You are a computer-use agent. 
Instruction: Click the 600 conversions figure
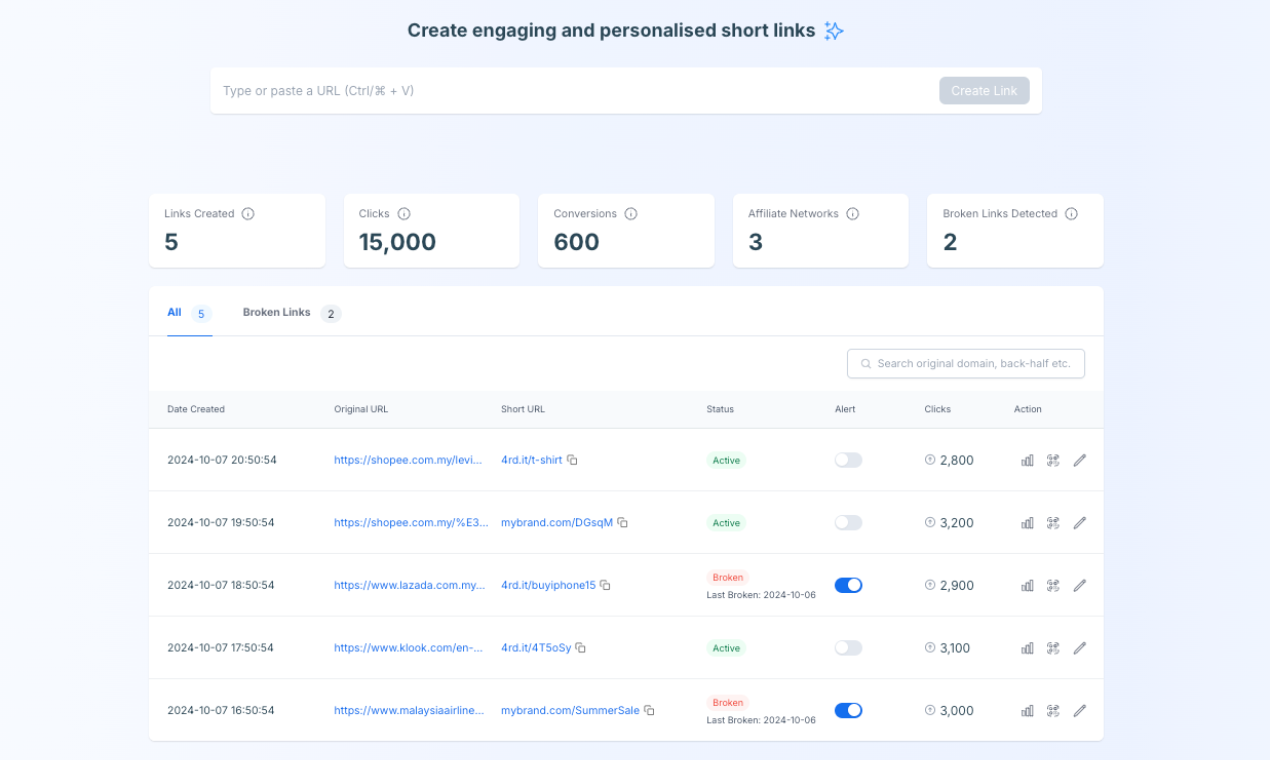pos(577,242)
